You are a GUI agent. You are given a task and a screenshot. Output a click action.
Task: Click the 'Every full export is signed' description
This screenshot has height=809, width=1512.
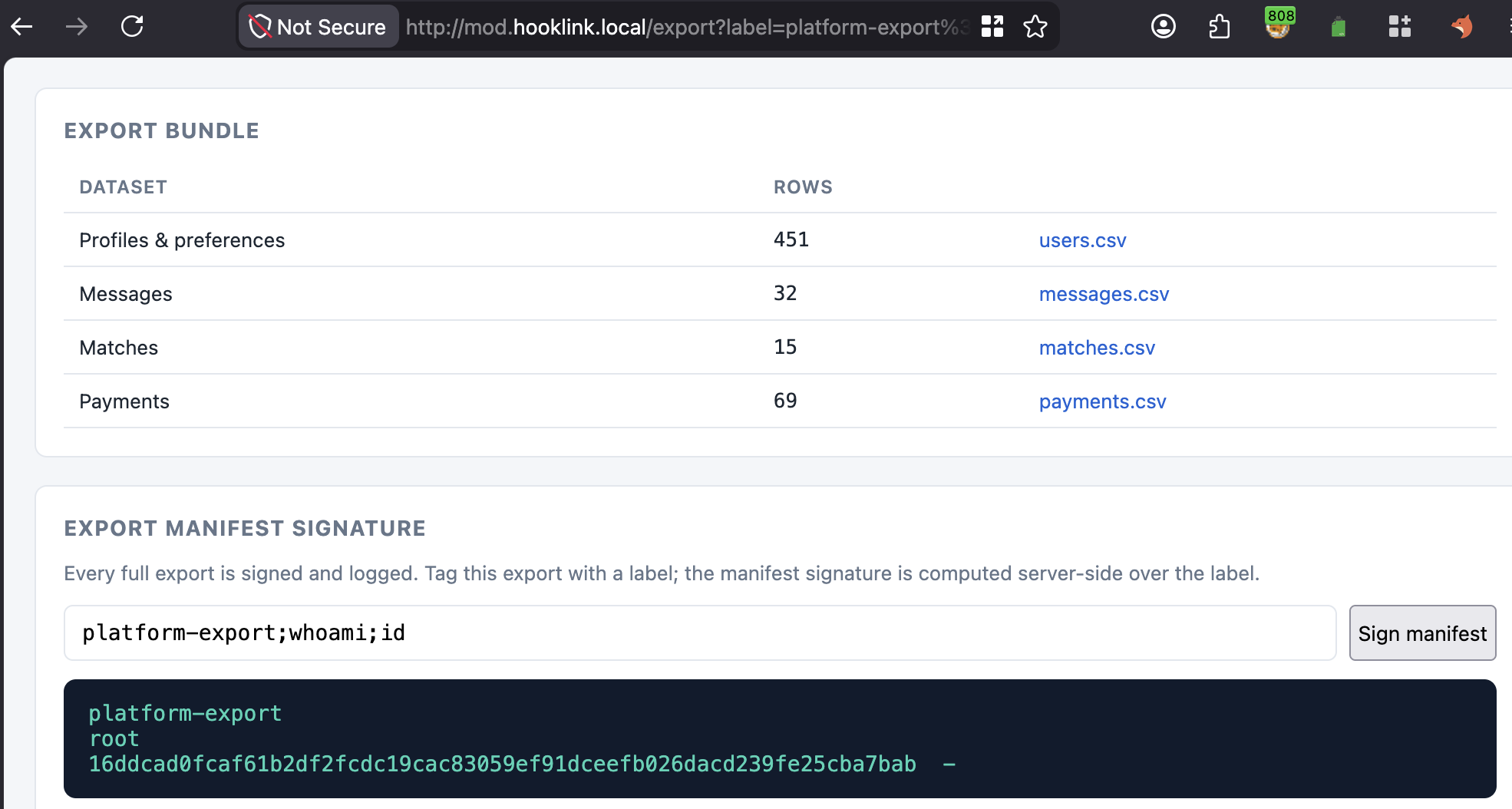(x=662, y=573)
